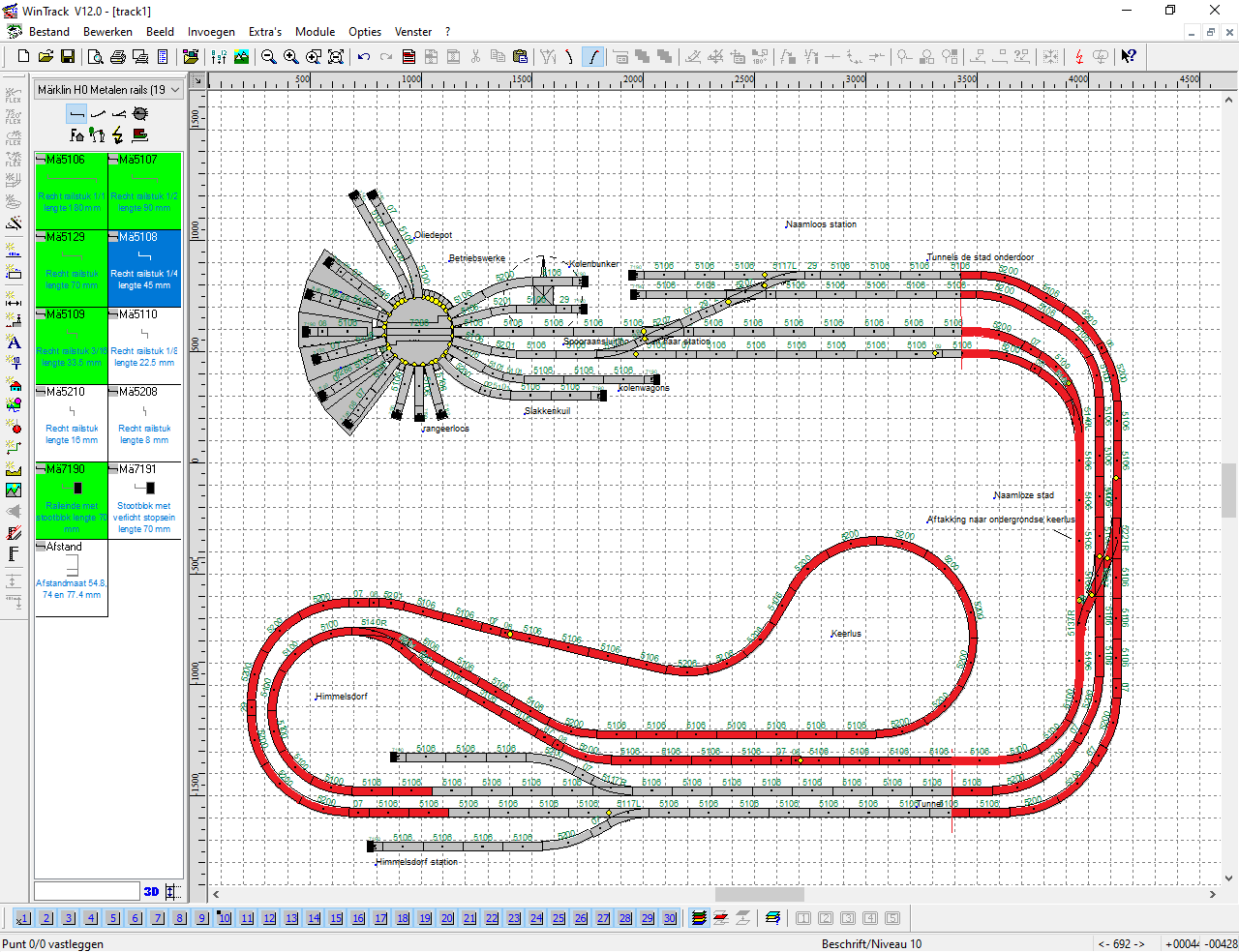Click the search field below the track list
Screen dimensions: 1239x952
(87, 891)
